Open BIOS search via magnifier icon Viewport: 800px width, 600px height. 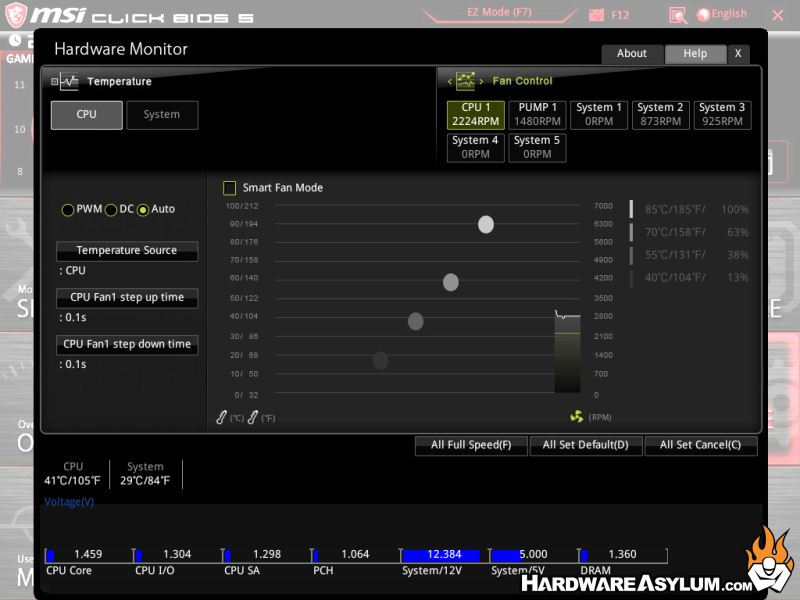click(678, 15)
